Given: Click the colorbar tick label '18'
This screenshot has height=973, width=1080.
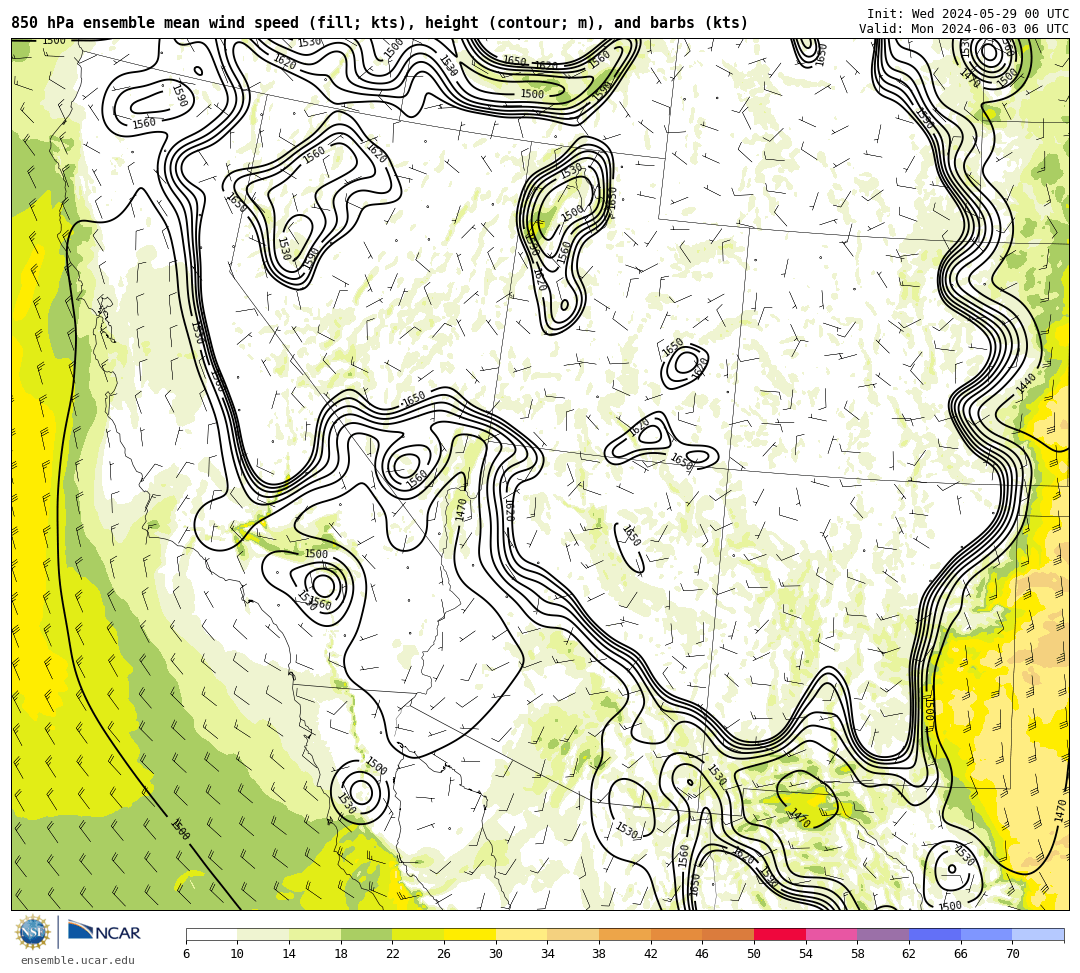Looking at the screenshot, I should pos(341,954).
